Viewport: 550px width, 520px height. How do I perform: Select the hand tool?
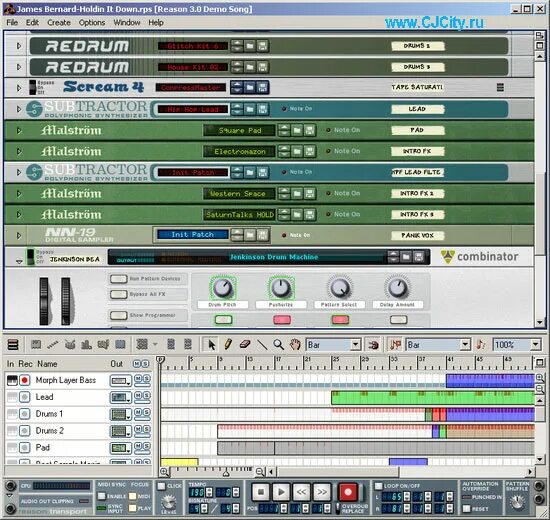pos(295,345)
